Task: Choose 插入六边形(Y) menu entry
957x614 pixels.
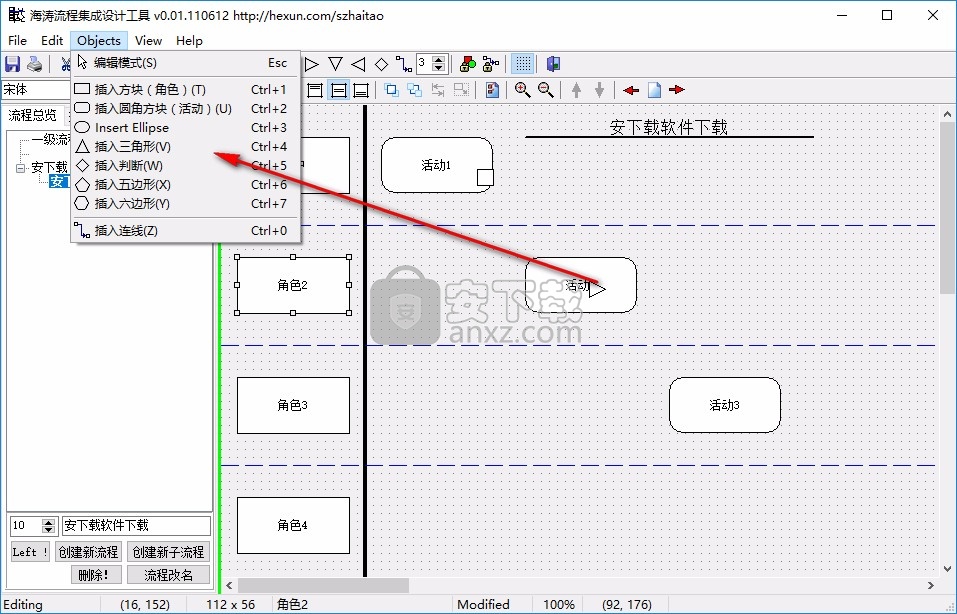Action: pyautogui.click(x=186, y=203)
